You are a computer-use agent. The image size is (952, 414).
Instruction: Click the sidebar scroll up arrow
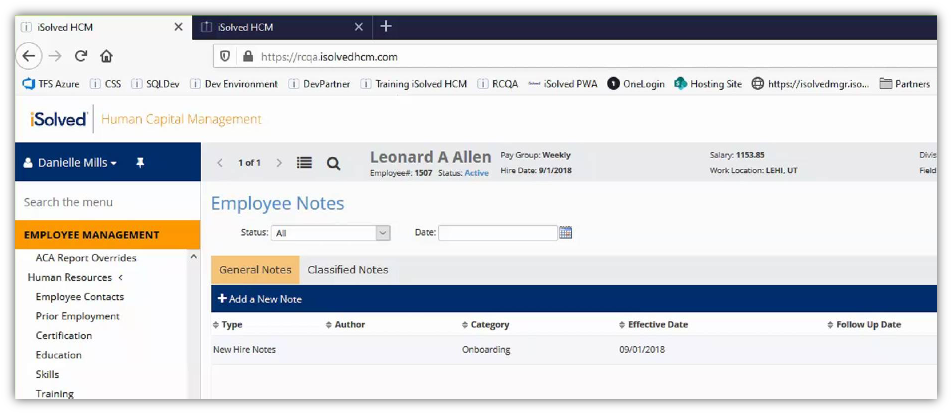click(194, 257)
